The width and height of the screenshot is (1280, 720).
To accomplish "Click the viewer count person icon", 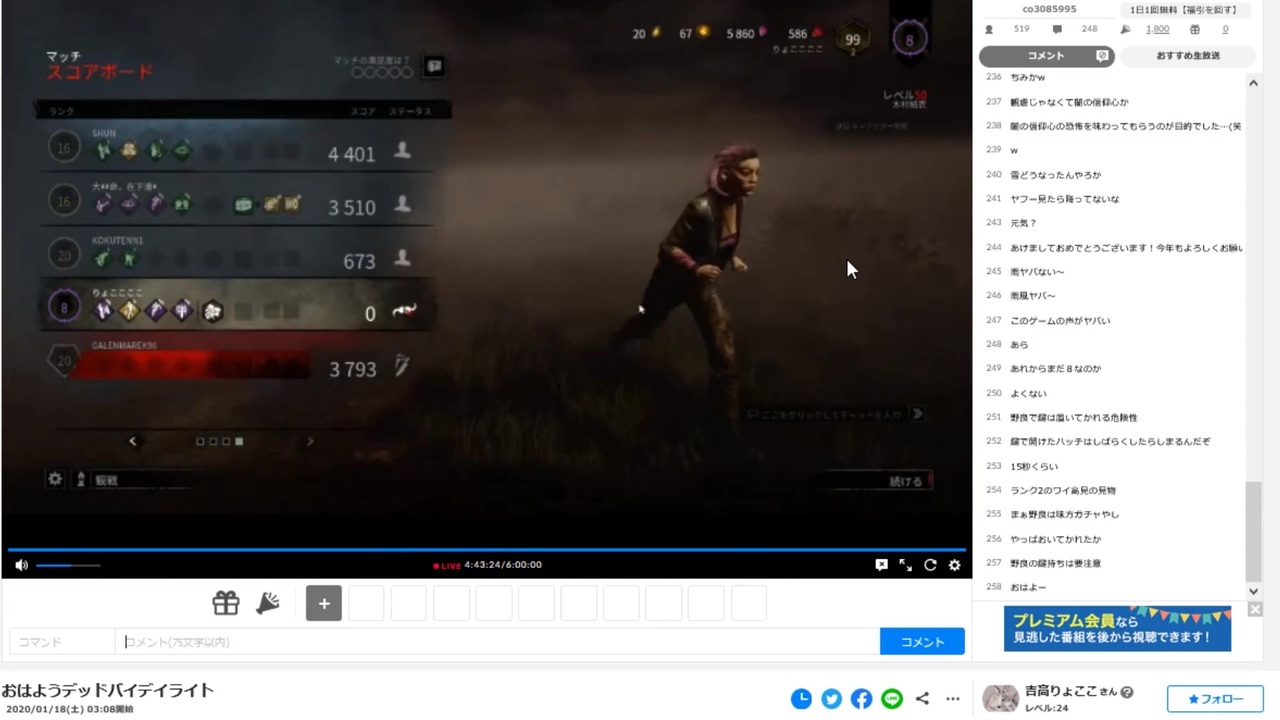I will [989, 30].
